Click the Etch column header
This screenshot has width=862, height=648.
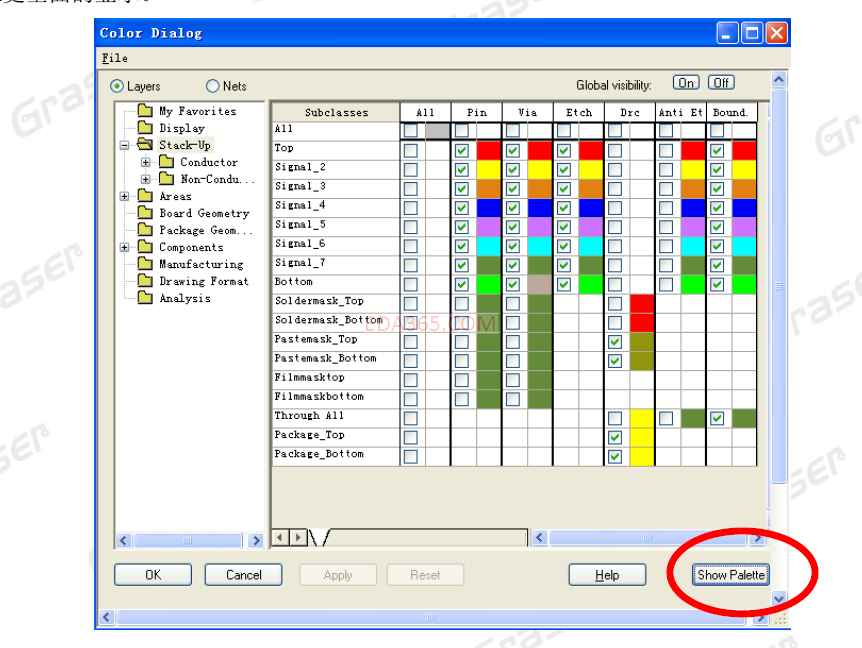(x=579, y=113)
